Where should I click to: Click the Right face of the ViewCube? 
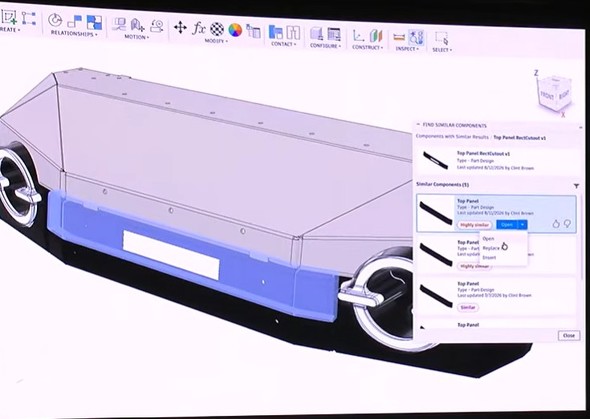564,95
